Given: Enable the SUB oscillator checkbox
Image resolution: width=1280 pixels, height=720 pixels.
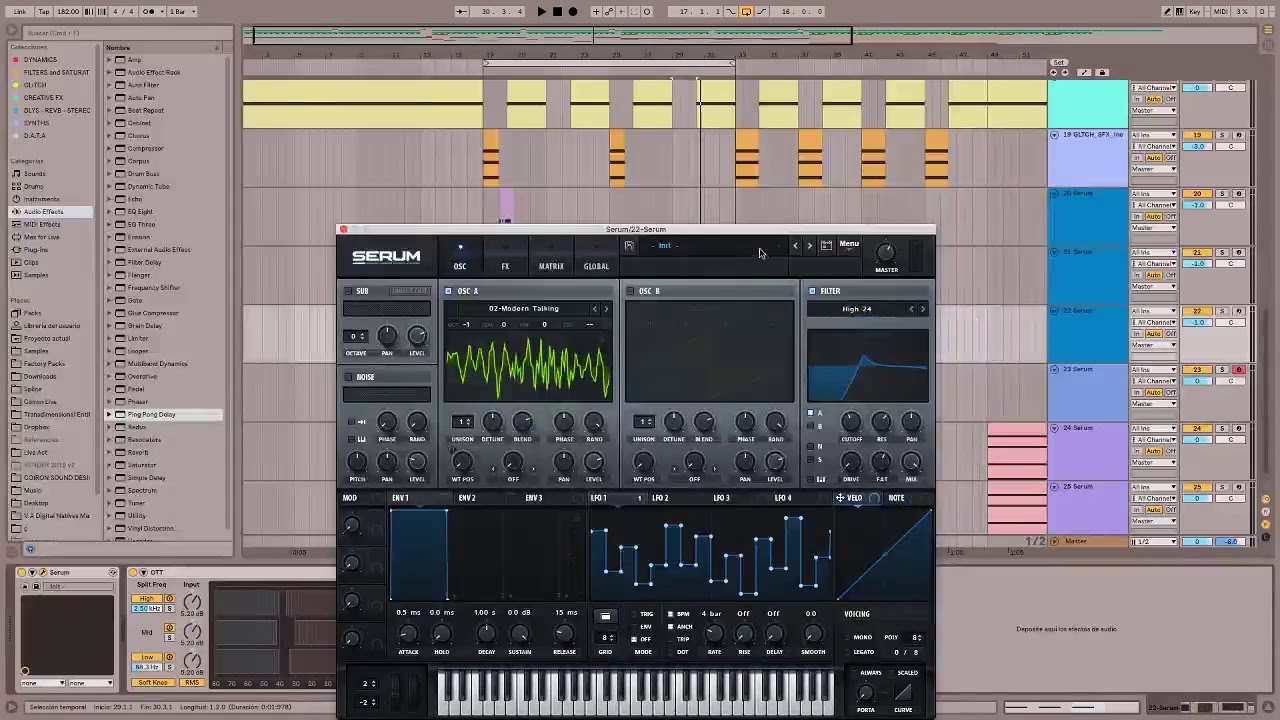Looking at the screenshot, I should coord(348,291).
